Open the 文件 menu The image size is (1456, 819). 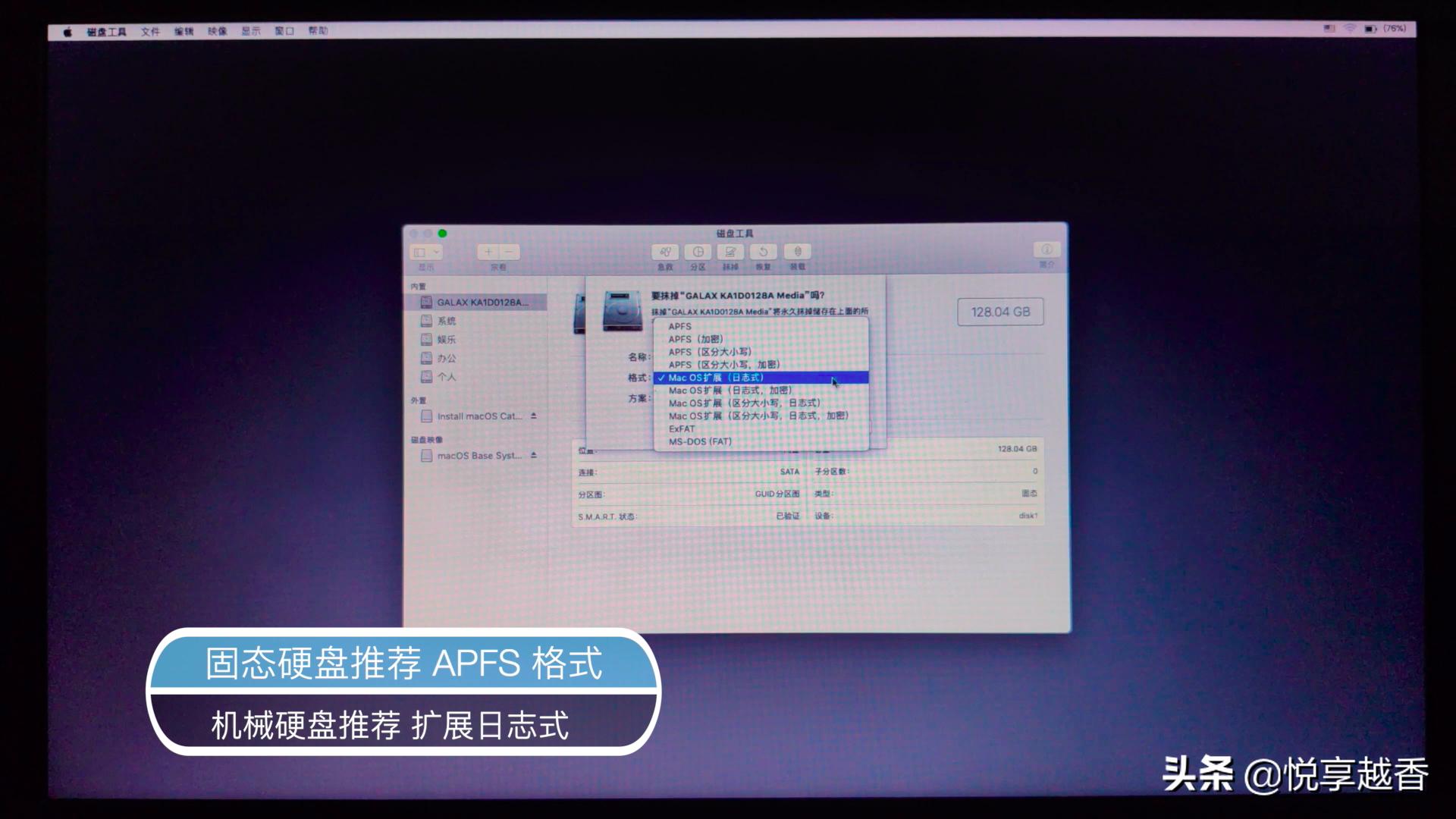tap(149, 32)
